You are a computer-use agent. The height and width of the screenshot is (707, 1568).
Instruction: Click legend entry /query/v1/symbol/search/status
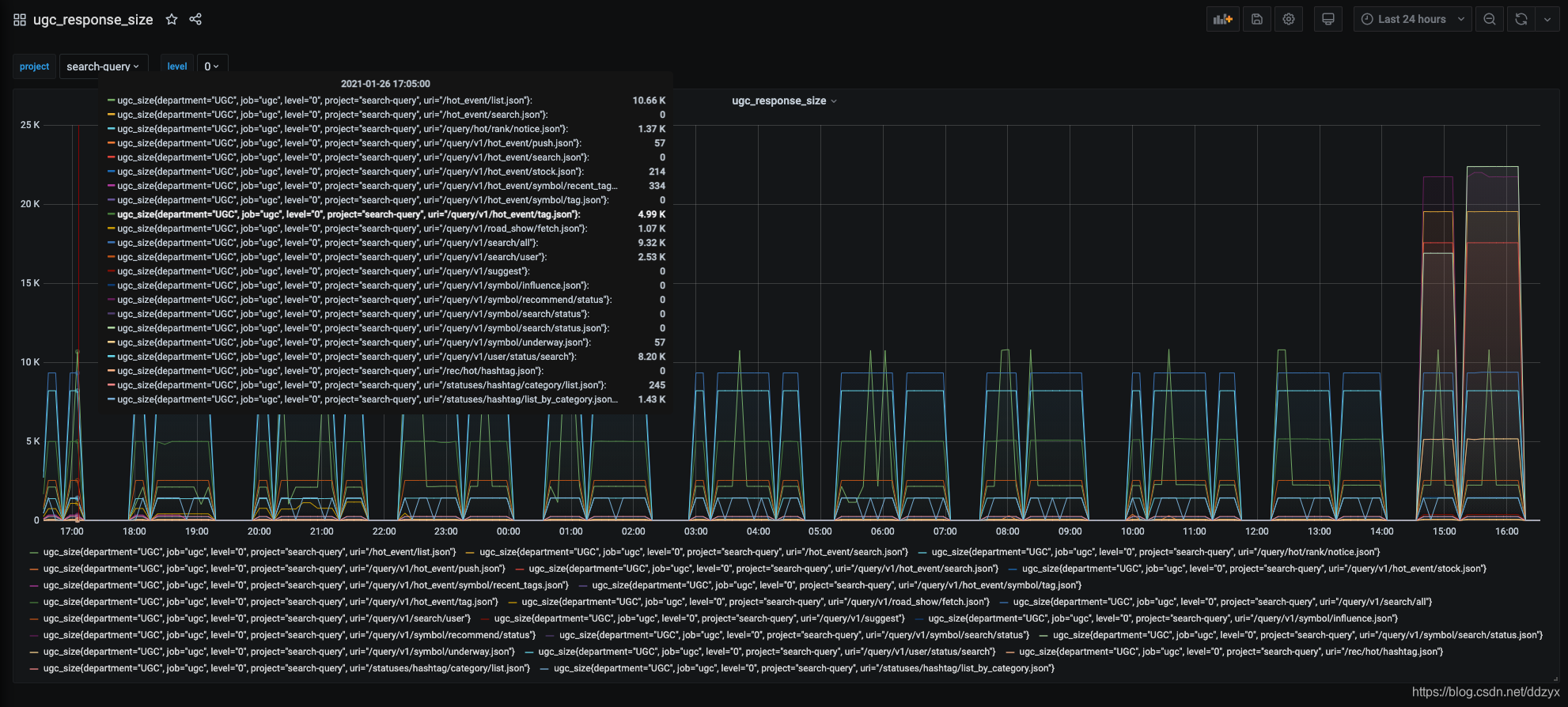click(x=794, y=635)
